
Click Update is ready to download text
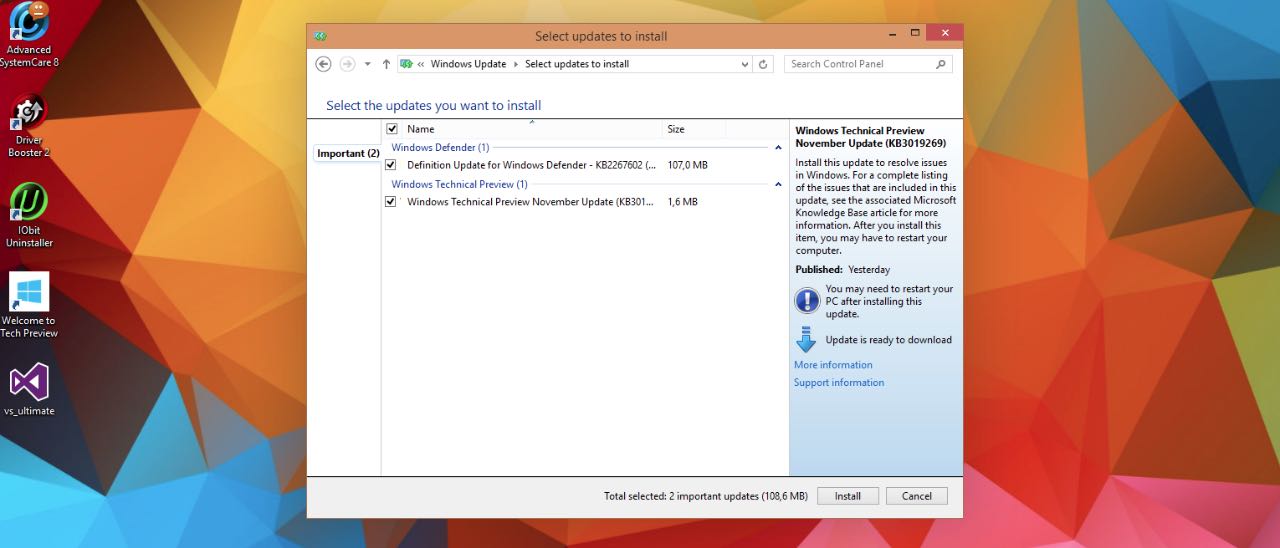[x=889, y=340]
